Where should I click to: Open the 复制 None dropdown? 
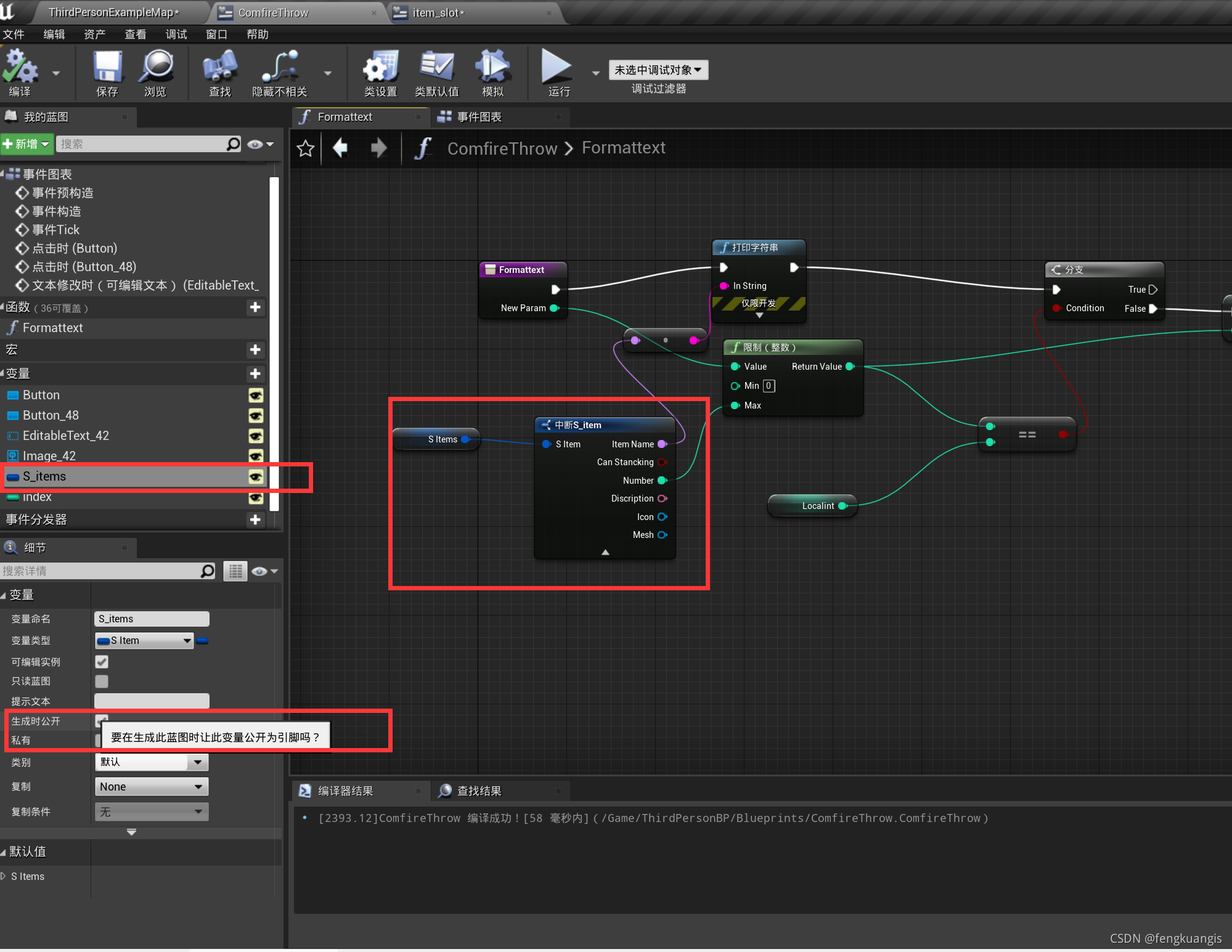click(x=151, y=787)
